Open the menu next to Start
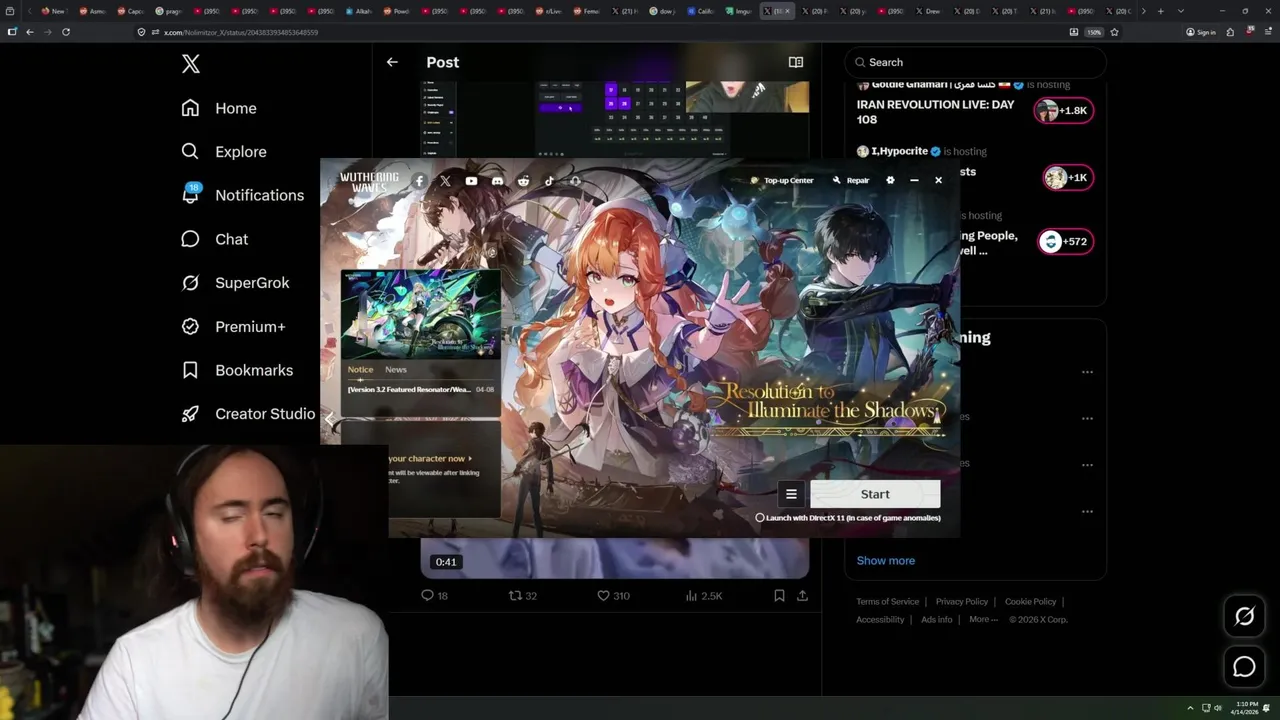 point(791,494)
